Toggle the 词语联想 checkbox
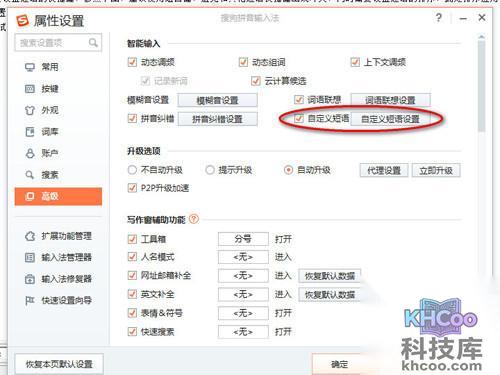This screenshot has height=375, width=500. [299, 100]
